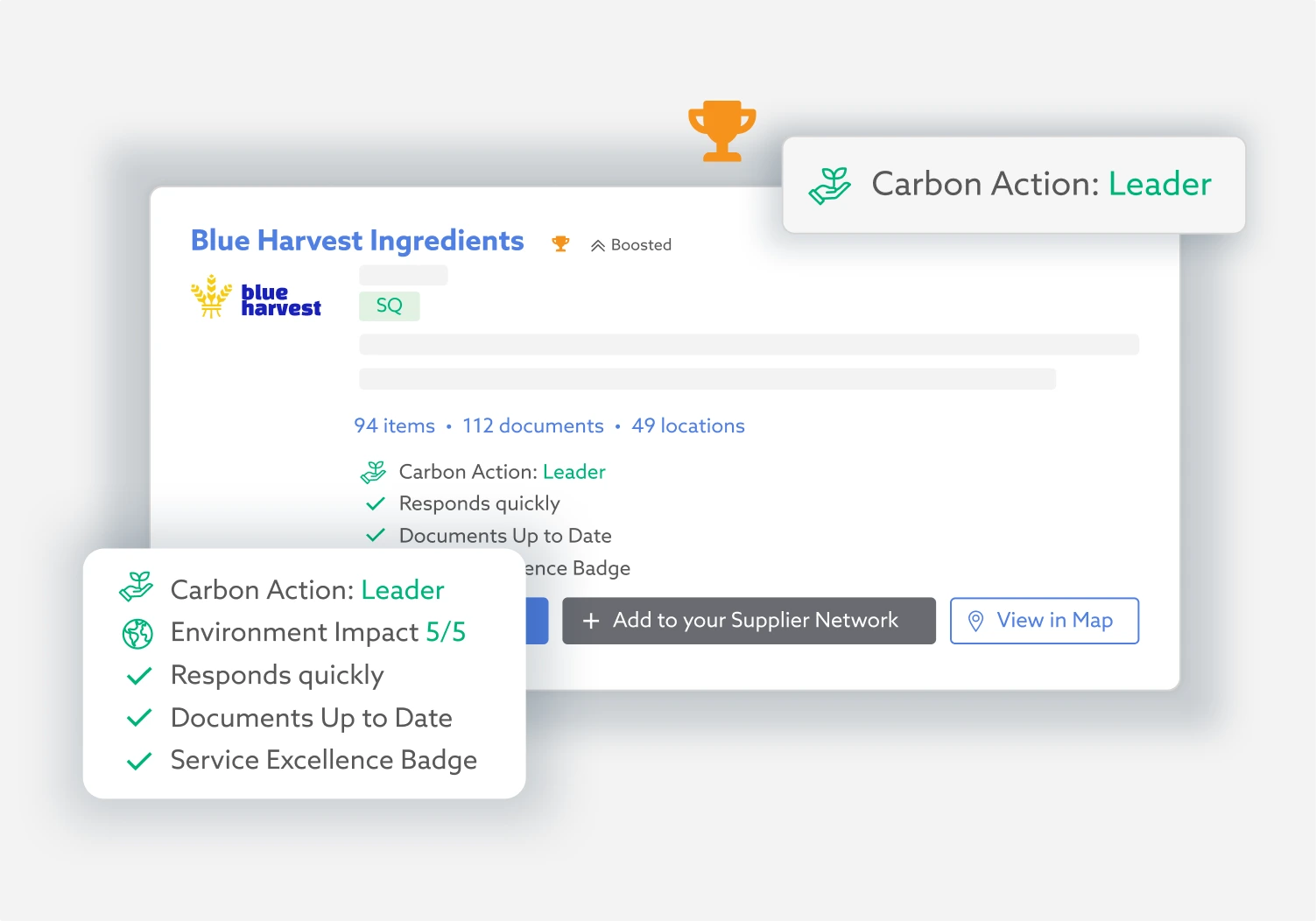This screenshot has height=921, width=1316.
Task: Click the plant icon beside Carbon Action in the bottom-left popup
Action: (137, 587)
